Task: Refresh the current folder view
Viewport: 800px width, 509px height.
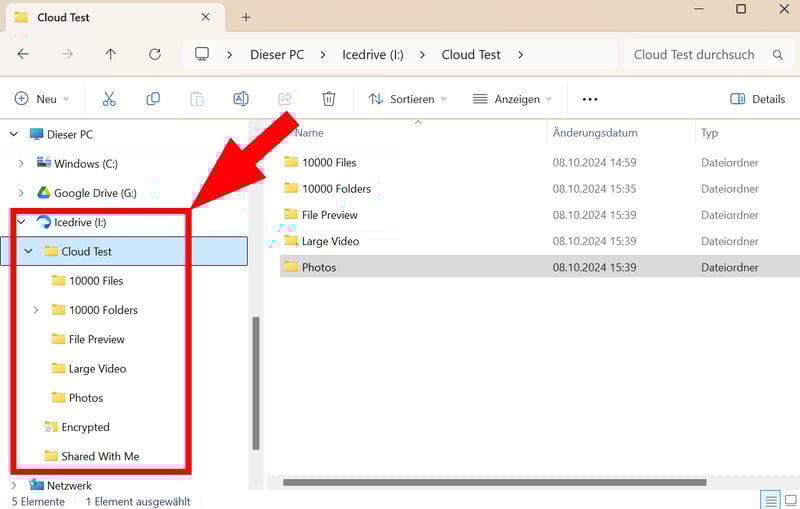Action: tap(155, 55)
